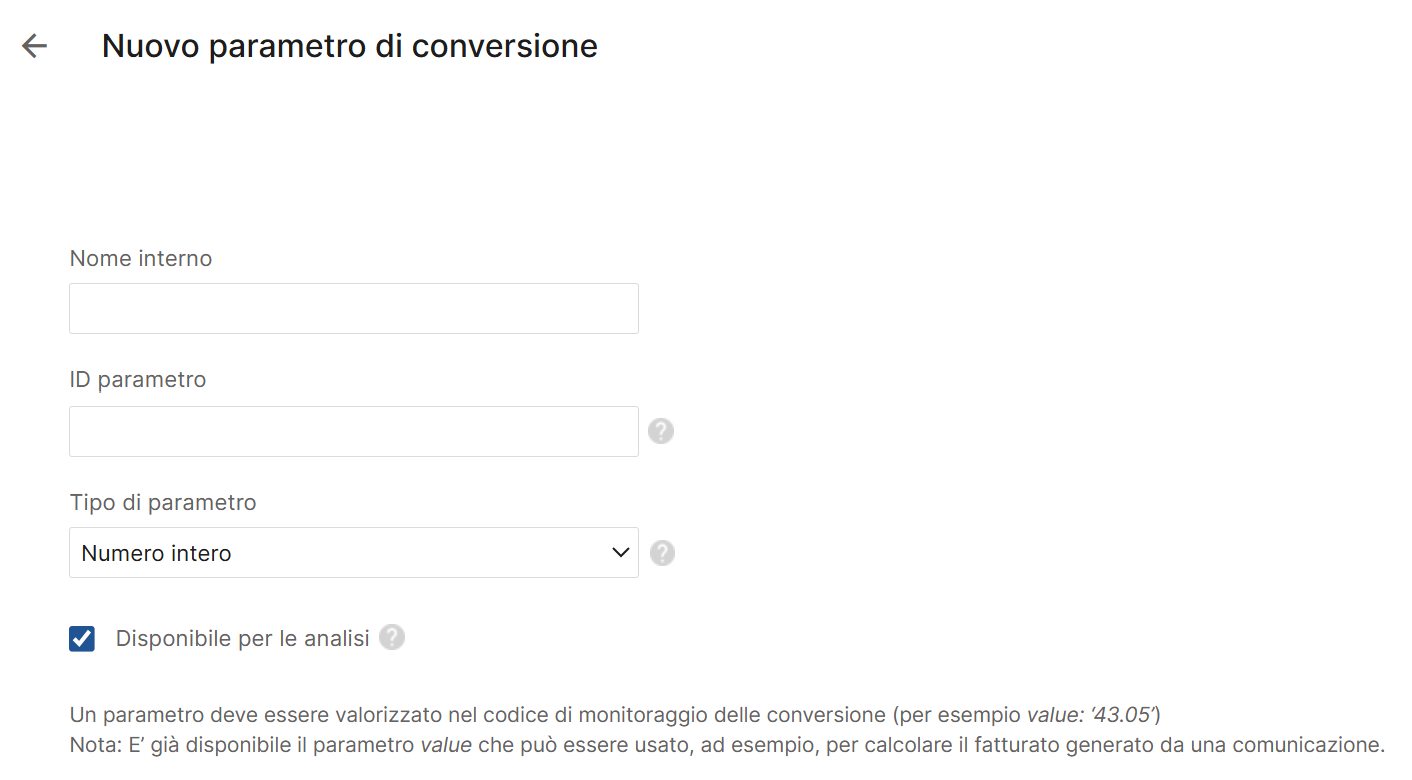
Task: Click the italic word value in Nota line
Action: tap(445, 745)
